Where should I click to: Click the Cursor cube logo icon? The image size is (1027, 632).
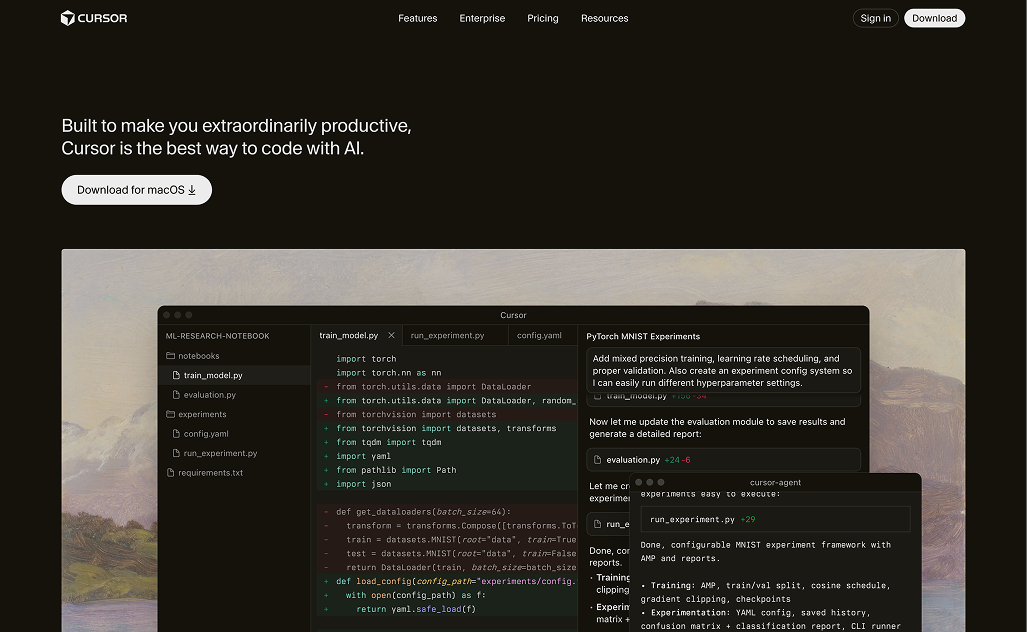point(68,18)
